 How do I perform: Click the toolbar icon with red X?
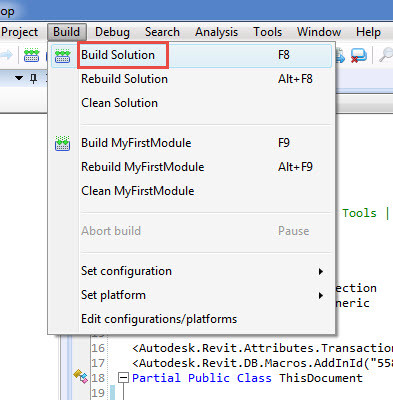[359, 56]
